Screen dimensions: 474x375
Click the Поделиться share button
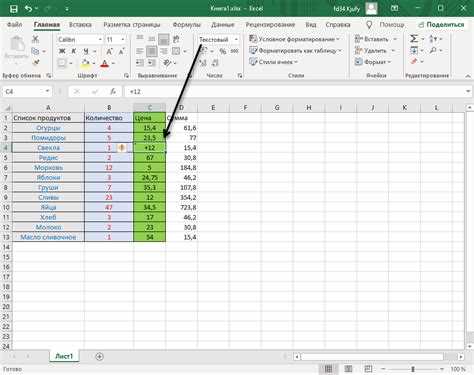(x=441, y=25)
